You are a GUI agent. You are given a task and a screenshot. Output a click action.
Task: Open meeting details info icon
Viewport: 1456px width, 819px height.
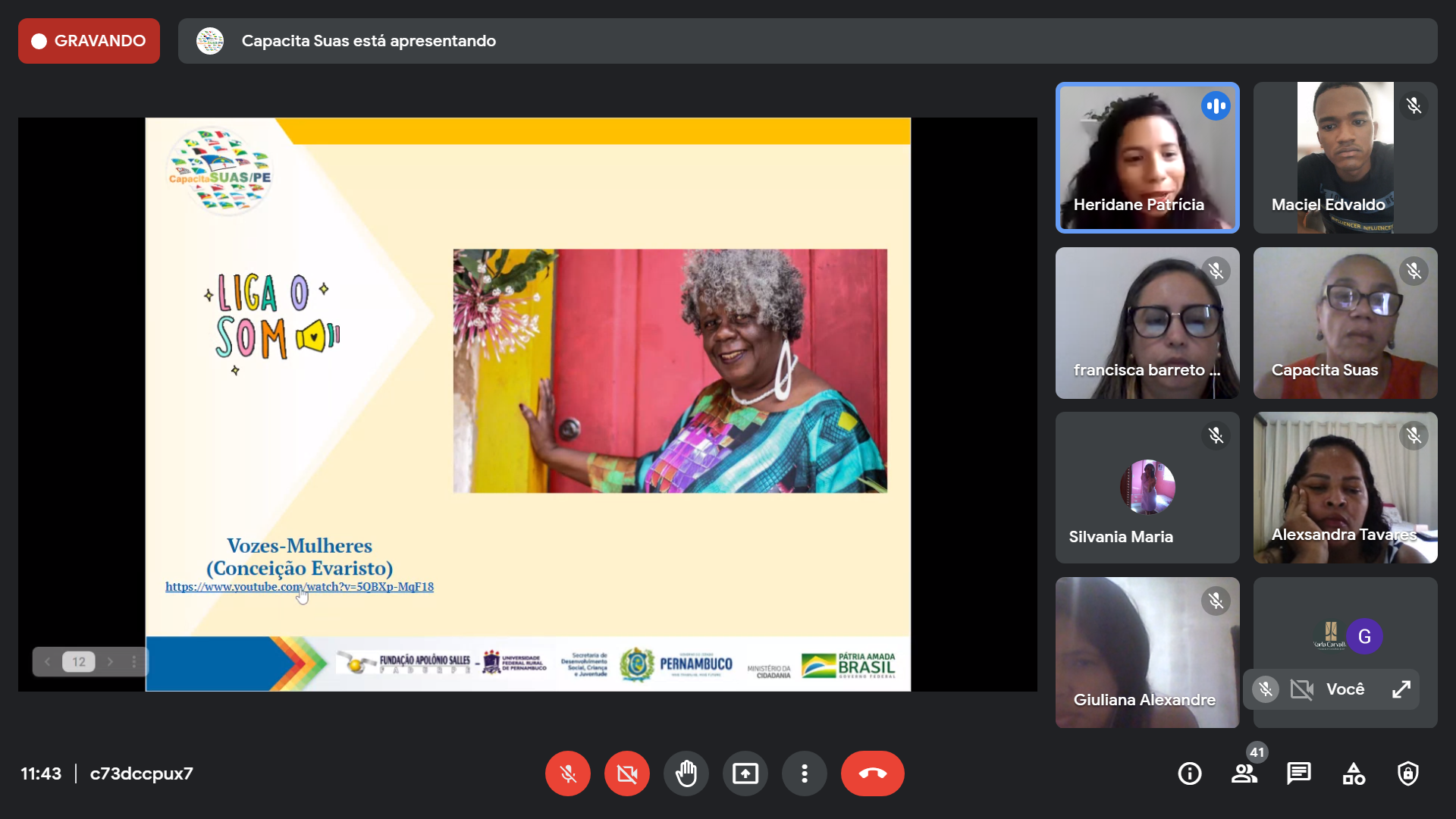tap(1189, 773)
